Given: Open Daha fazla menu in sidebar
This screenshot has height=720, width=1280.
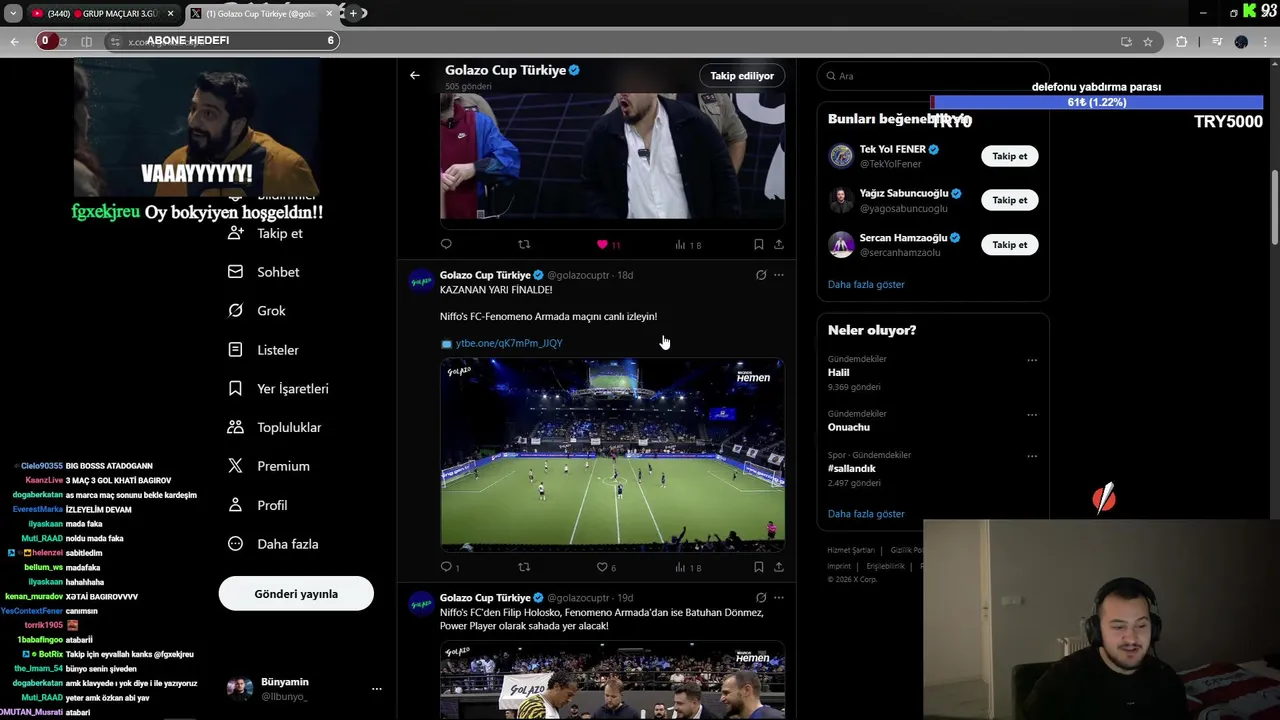Looking at the screenshot, I should pyautogui.click(x=273, y=544).
